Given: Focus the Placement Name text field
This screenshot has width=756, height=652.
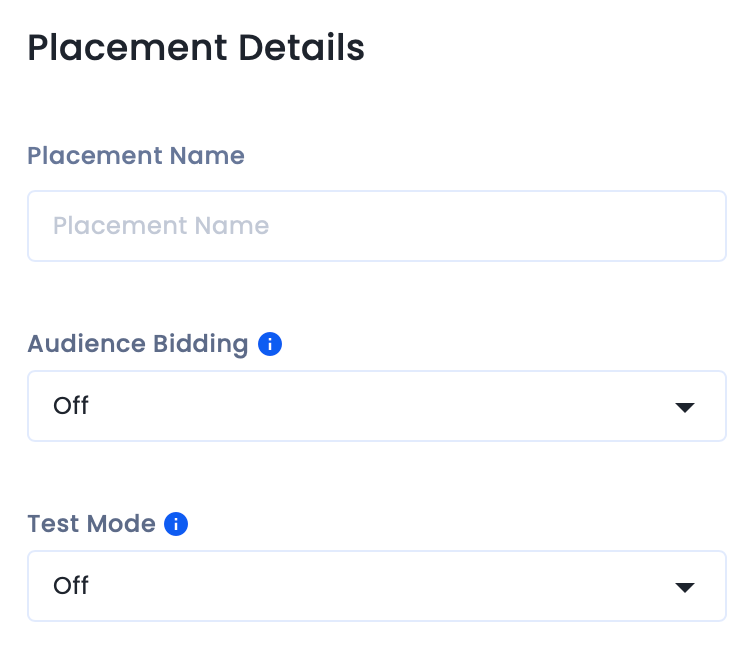Looking at the screenshot, I should pos(376,226).
